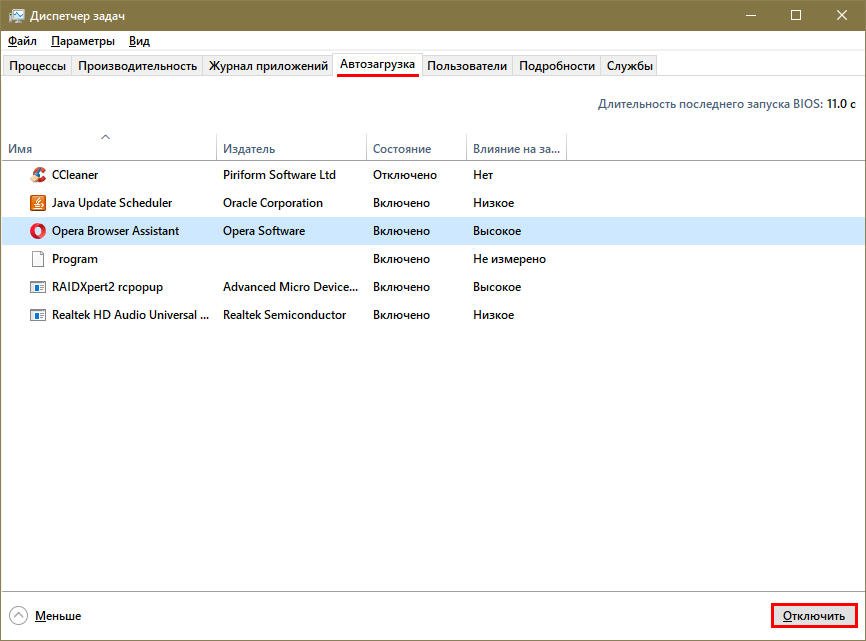Click the Не измерено impact value
This screenshot has height=641, width=866.
coord(509,259)
